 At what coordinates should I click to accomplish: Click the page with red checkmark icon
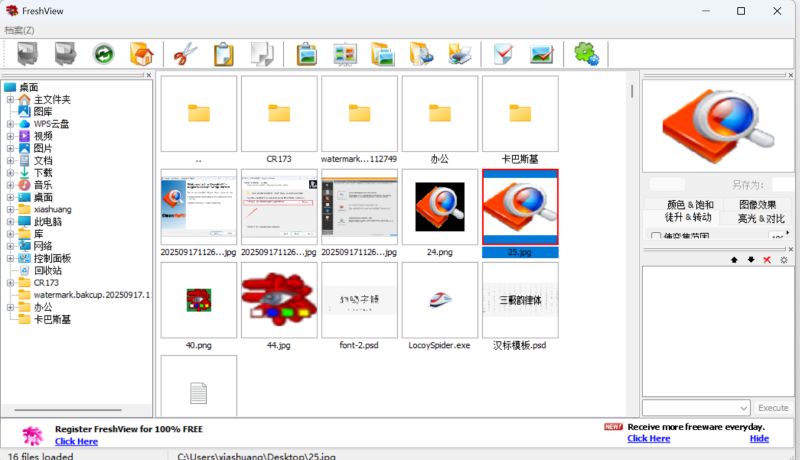click(x=503, y=54)
